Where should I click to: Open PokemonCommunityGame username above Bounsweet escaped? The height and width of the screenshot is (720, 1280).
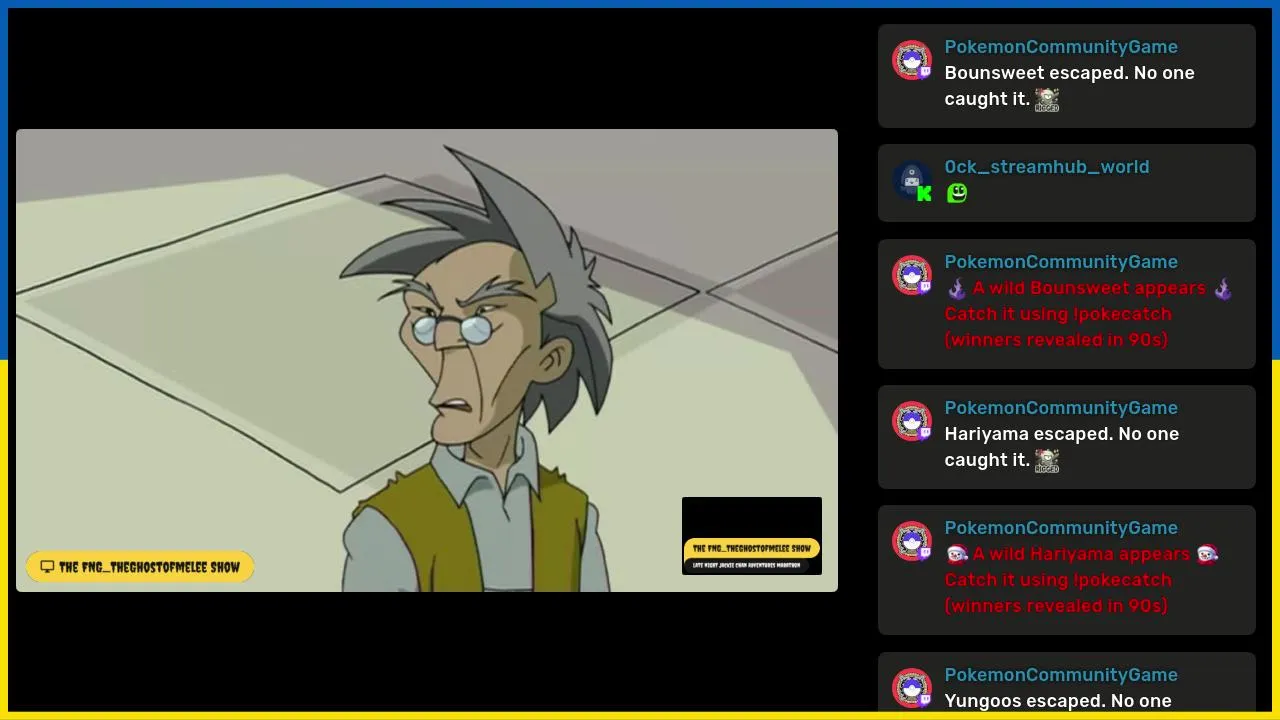1061,47
